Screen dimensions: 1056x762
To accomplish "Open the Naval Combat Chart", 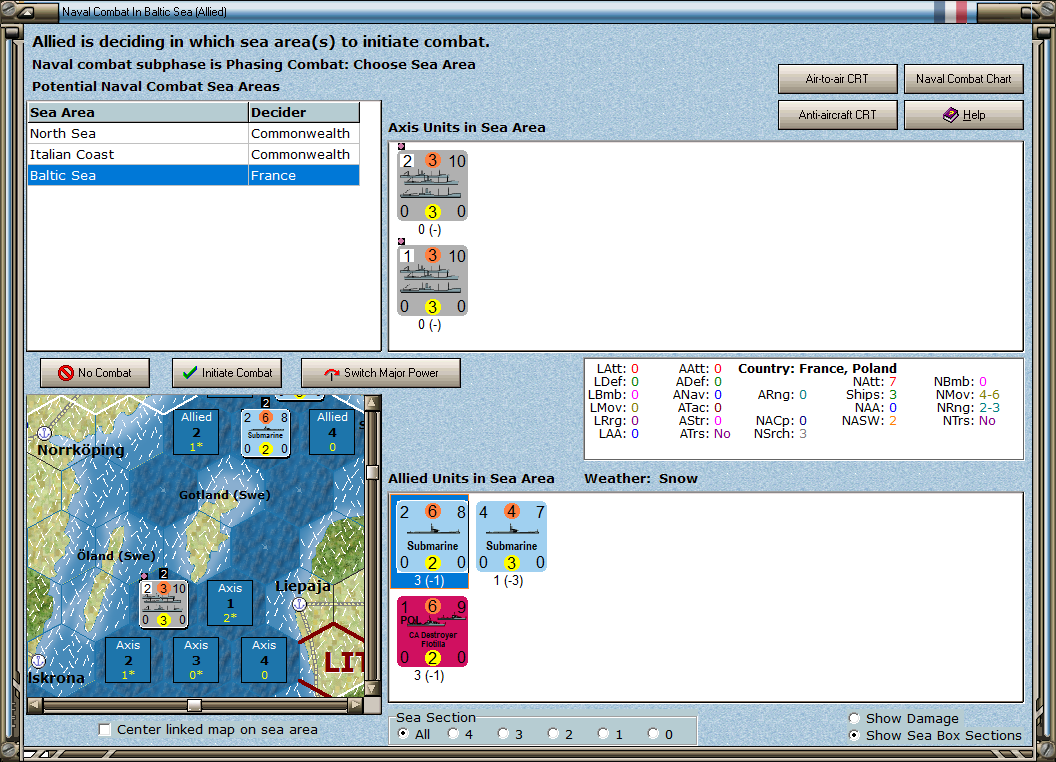I will pyautogui.click(x=963, y=79).
